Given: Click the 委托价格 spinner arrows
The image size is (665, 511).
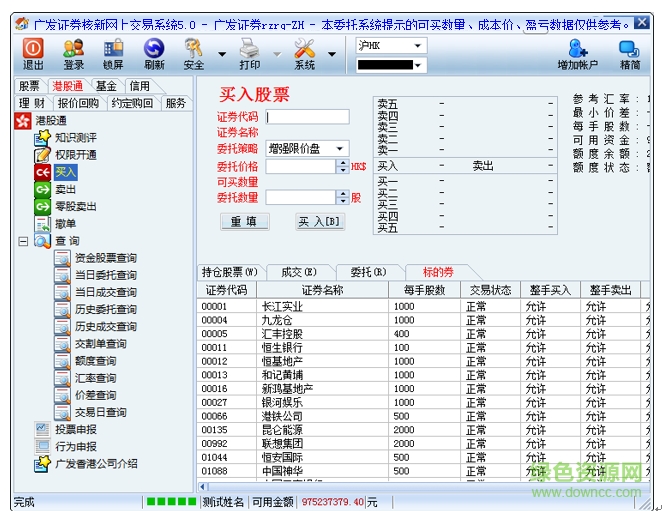Looking at the screenshot, I should [x=342, y=165].
